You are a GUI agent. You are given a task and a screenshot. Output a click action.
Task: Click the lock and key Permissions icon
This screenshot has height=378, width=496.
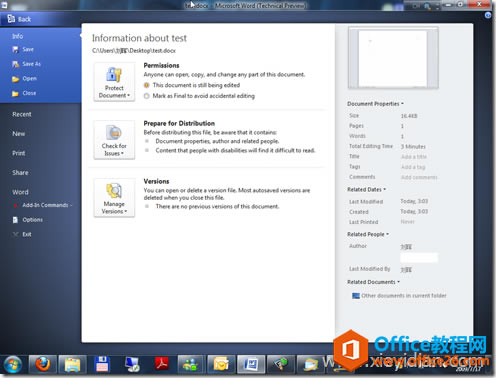tap(114, 74)
